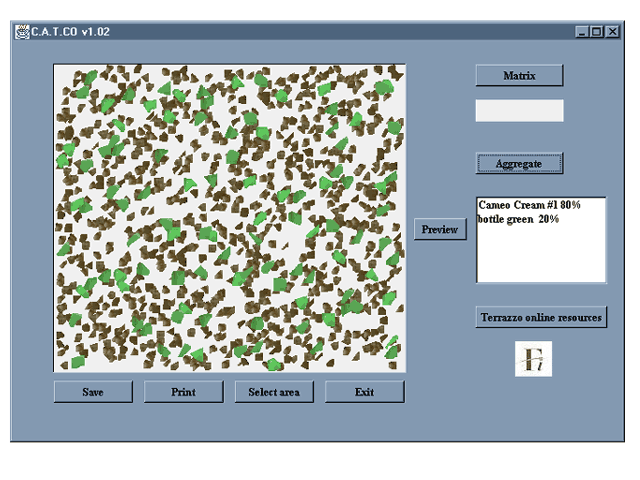
Task: Click the C.A.T.CO application icon in title bar
Action: (x=22, y=32)
